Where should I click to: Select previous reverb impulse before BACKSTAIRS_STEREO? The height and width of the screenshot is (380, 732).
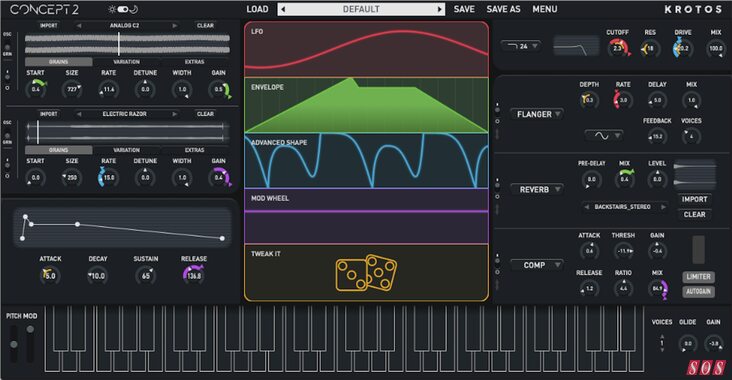point(587,207)
